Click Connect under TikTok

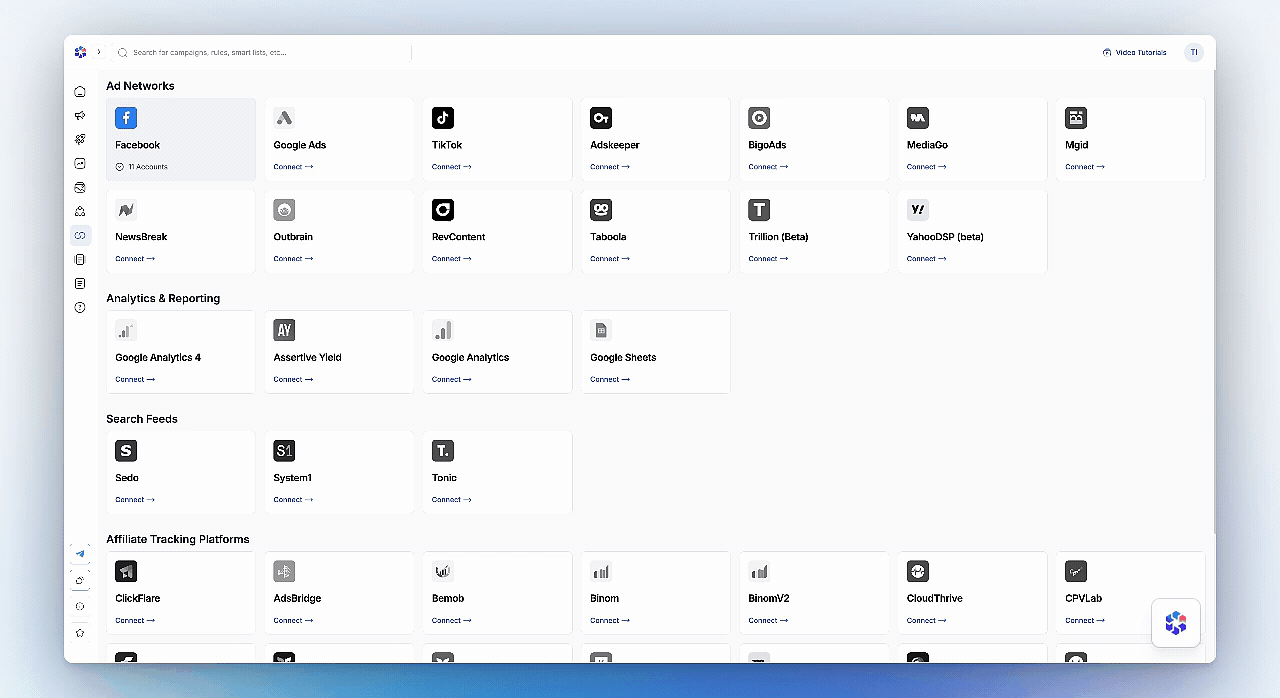pyautogui.click(x=452, y=167)
